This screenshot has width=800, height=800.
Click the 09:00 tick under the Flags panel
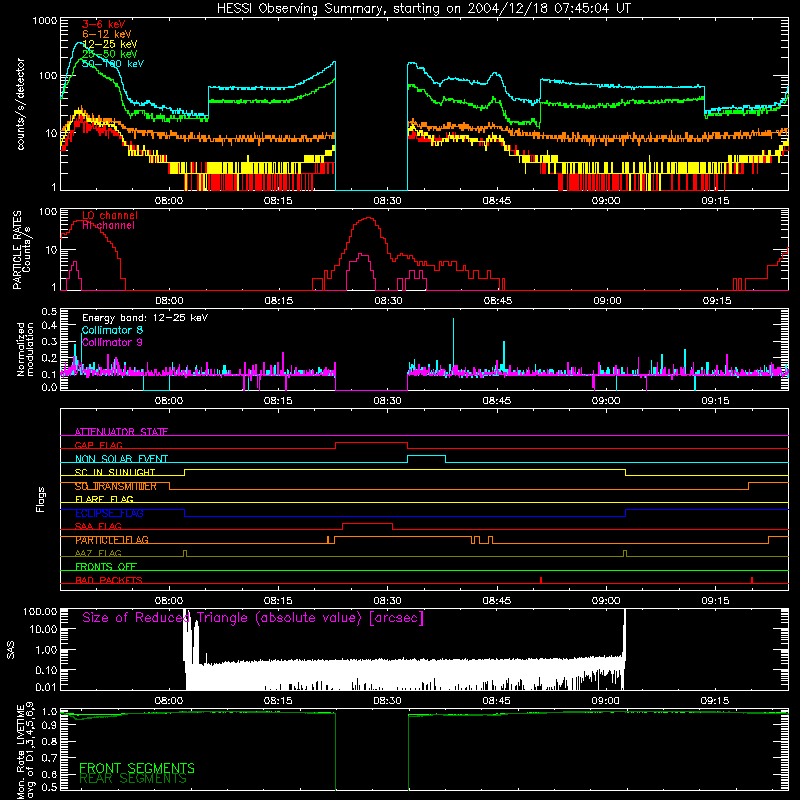pyautogui.click(x=606, y=601)
